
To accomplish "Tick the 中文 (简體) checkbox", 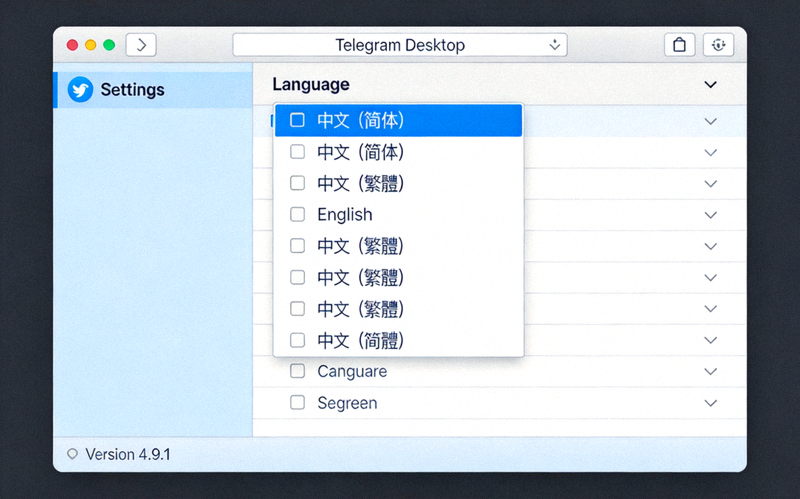I will pyautogui.click(x=297, y=340).
